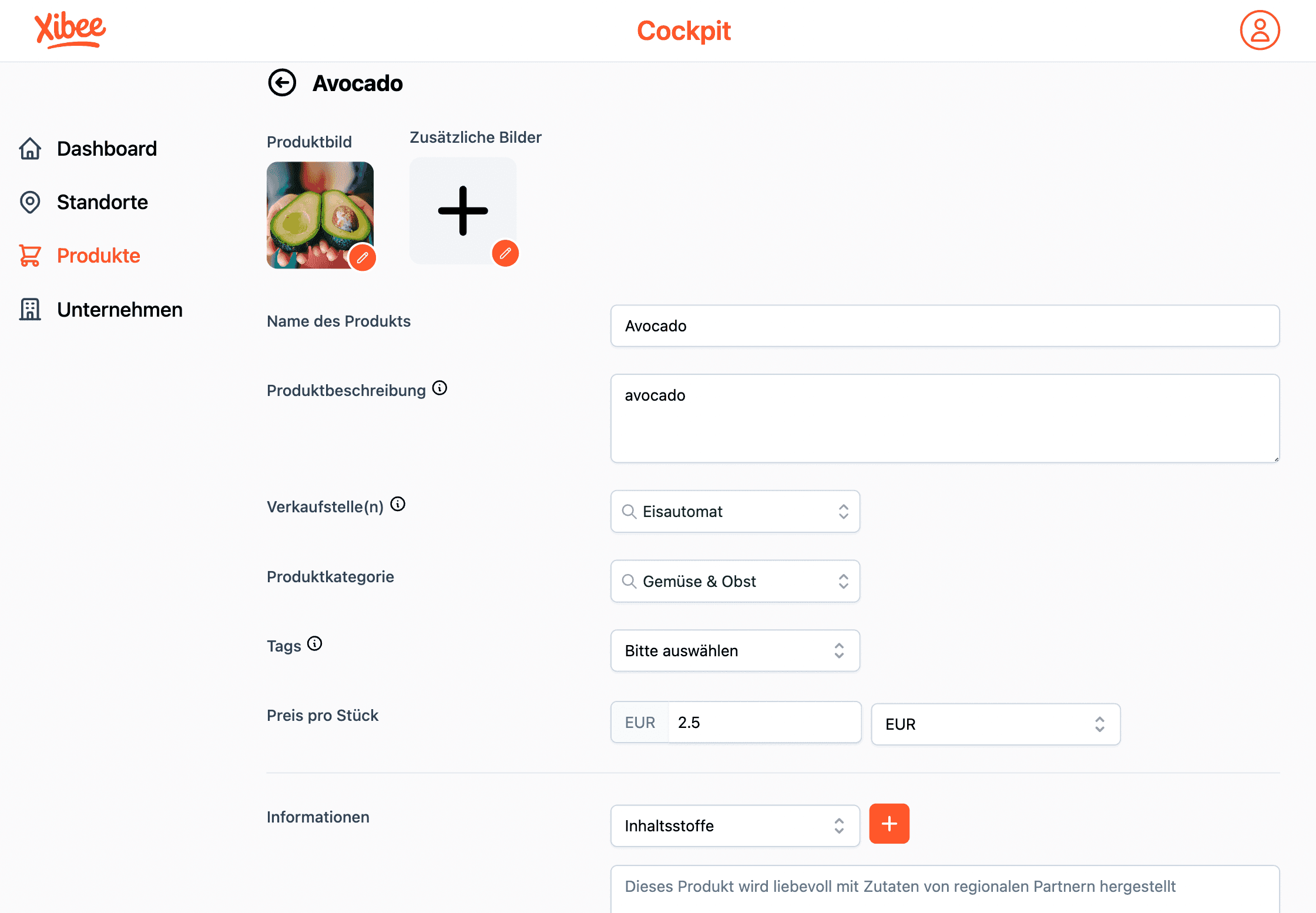Screen dimensions: 1316x913
Task: Click the Xibee logo
Action: 70,30
